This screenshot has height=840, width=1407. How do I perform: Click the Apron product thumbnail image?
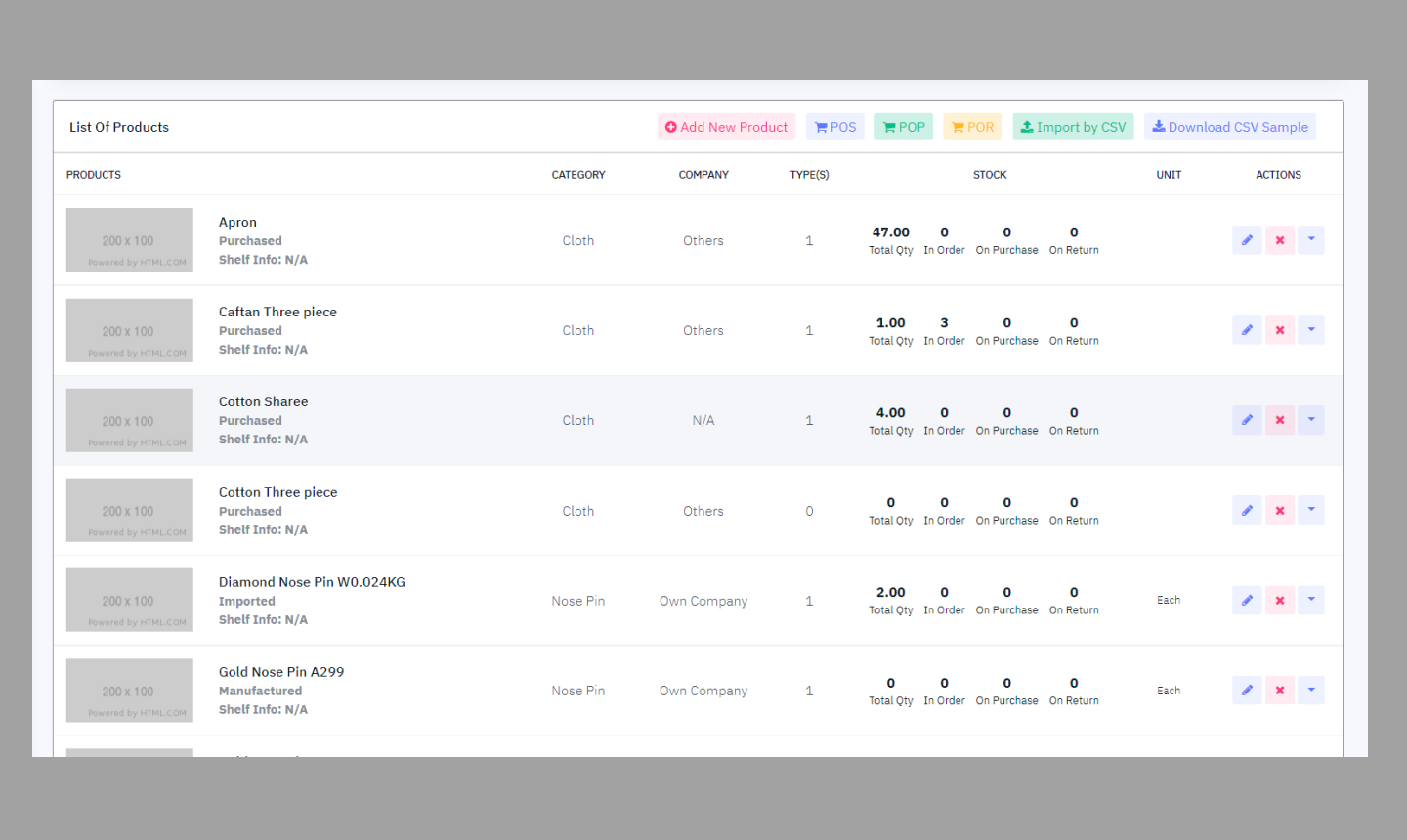(x=129, y=240)
